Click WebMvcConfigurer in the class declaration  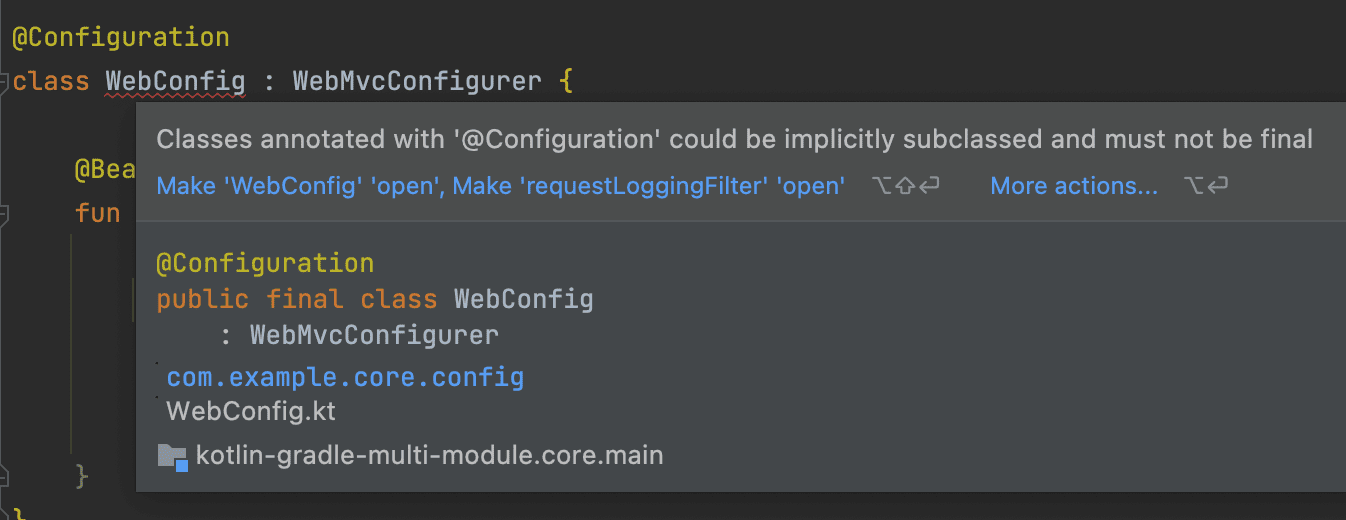[x=417, y=81]
